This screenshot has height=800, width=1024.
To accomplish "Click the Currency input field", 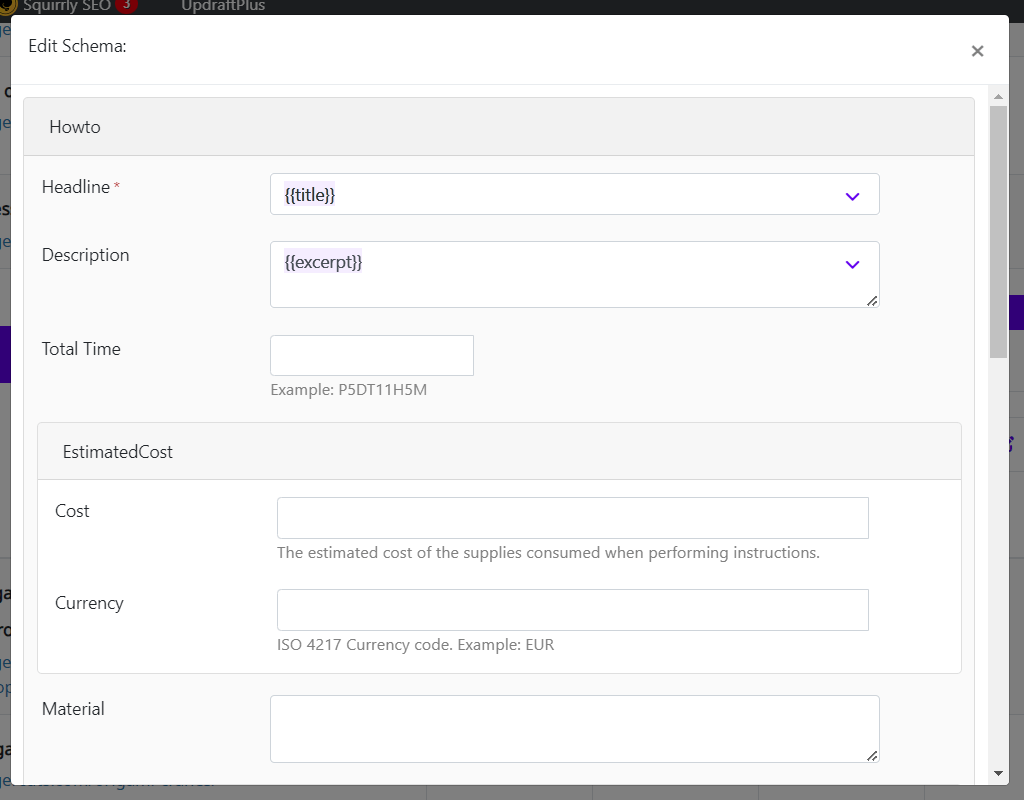I will pyautogui.click(x=573, y=610).
